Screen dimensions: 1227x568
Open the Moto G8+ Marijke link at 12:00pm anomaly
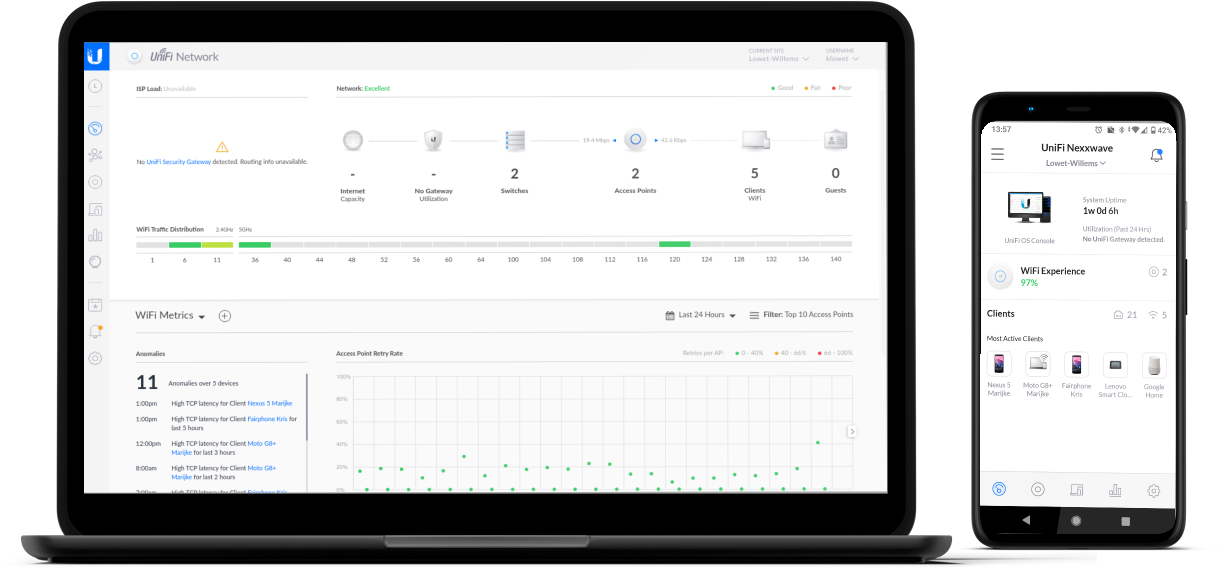[x=261, y=443]
